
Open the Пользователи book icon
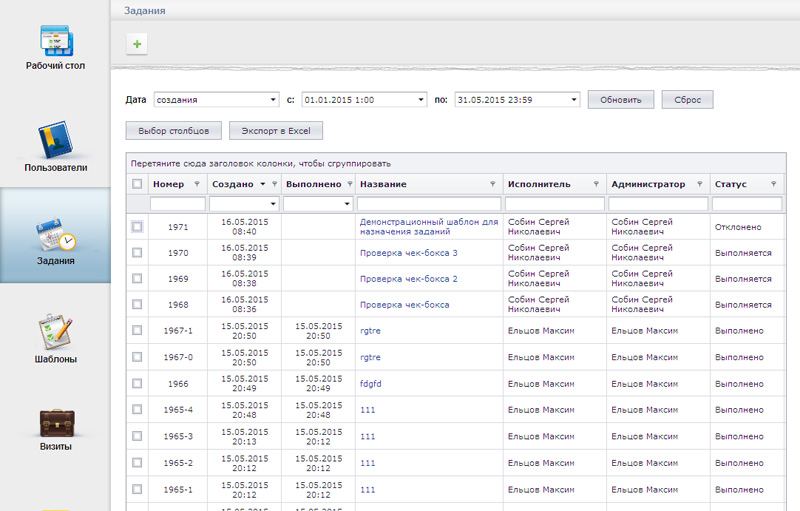[55, 139]
